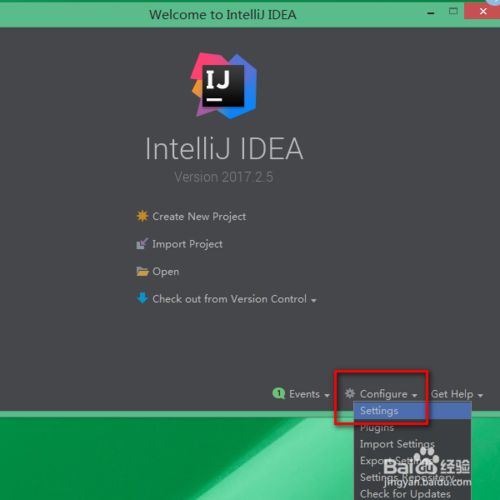Click the Get Help dropdown arrow
This screenshot has height=500, width=500.
pos(480,395)
